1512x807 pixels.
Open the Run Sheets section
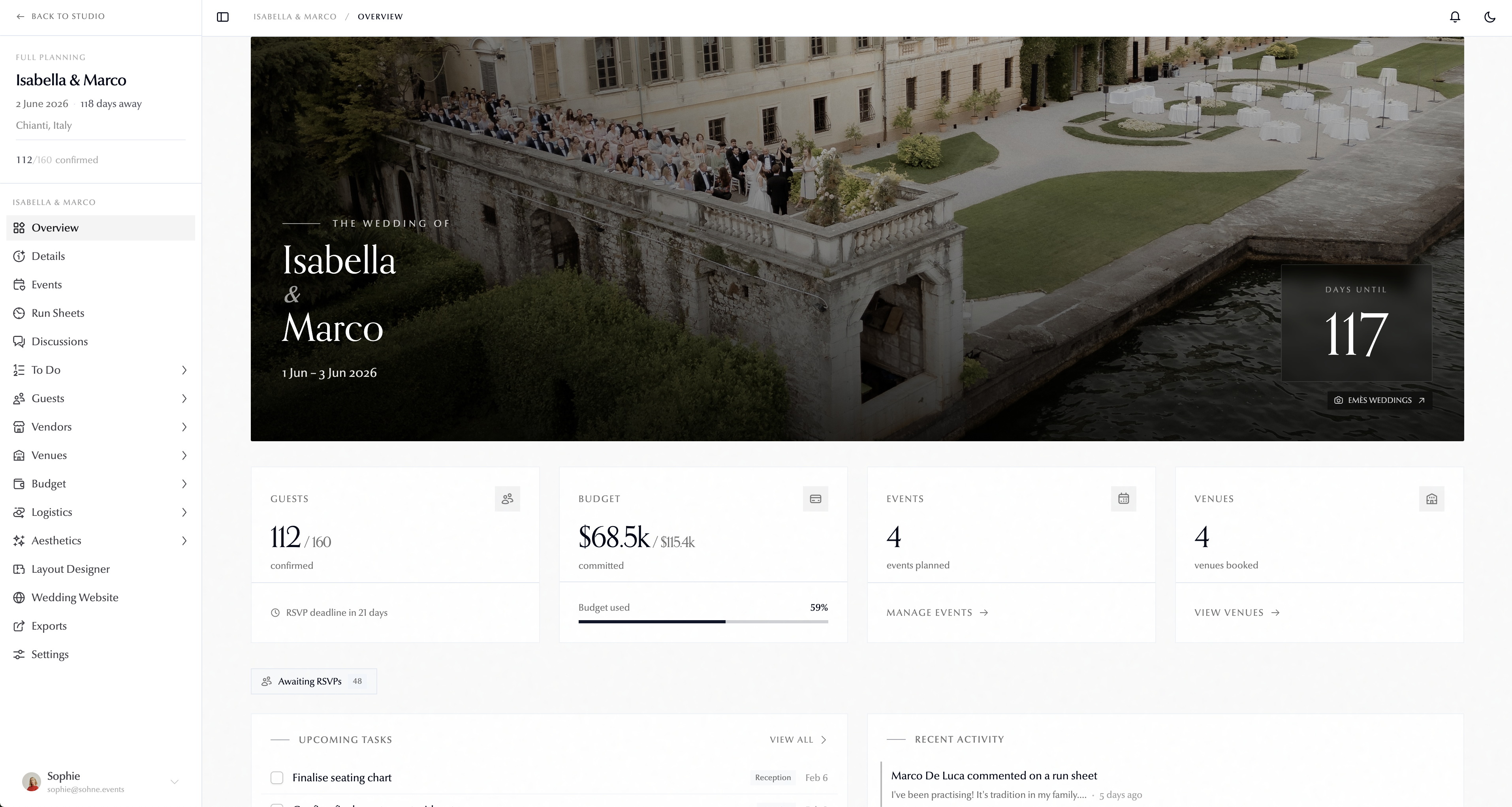pyautogui.click(x=58, y=313)
